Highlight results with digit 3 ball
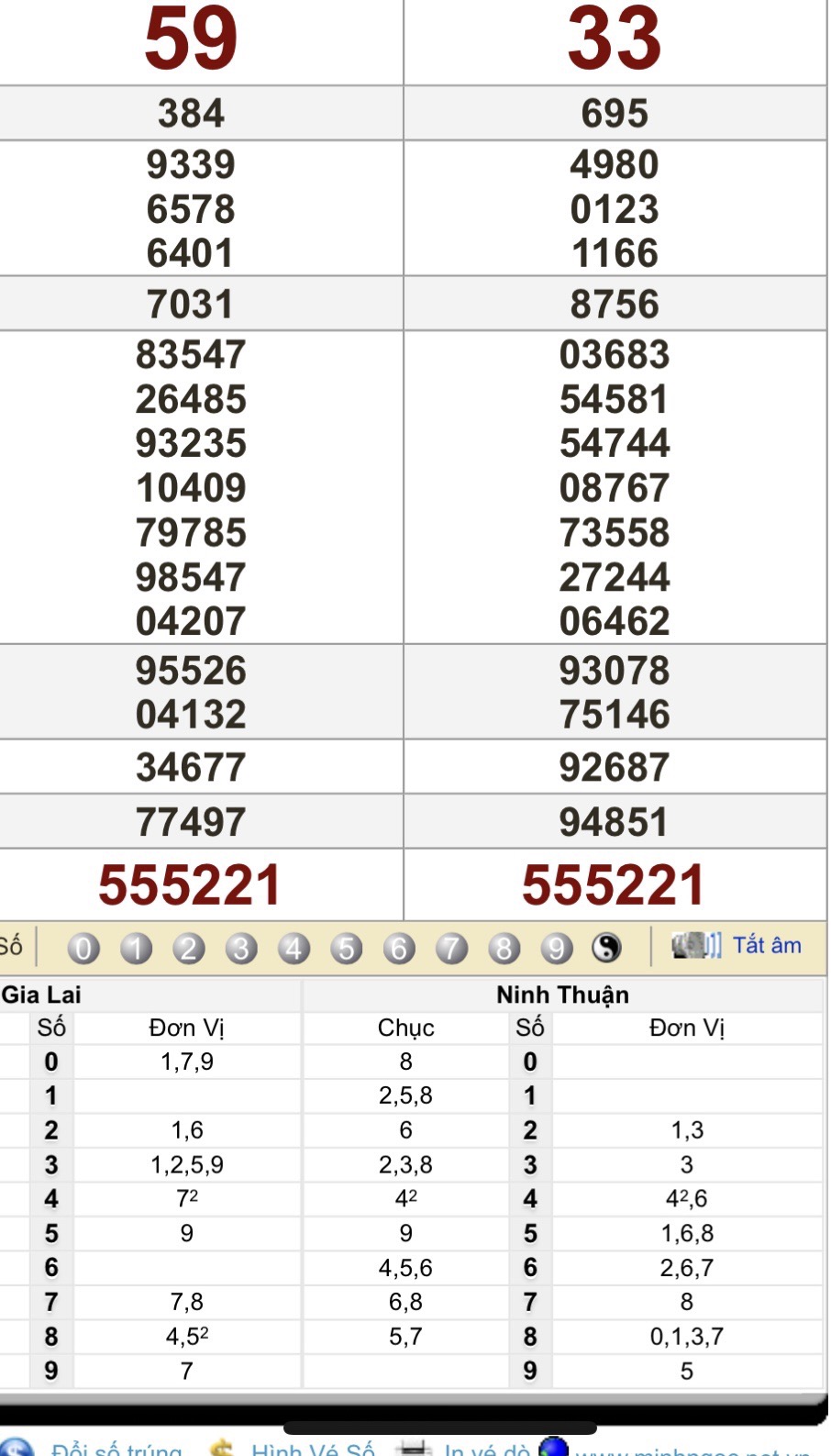The height and width of the screenshot is (1456, 831). tap(241, 948)
